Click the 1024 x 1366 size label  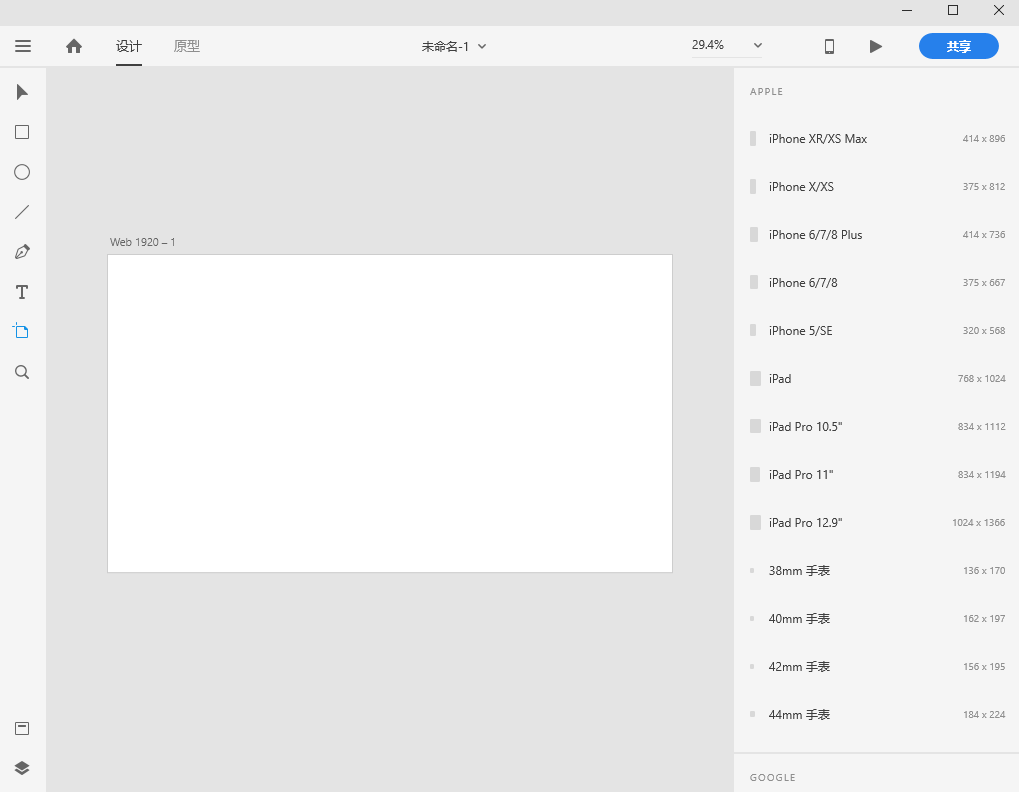(x=979, y=523)
